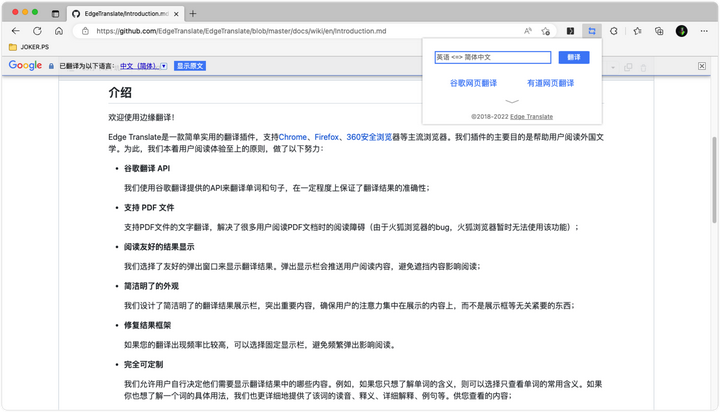Go back with the browser back arrow
The image size is (720, 412).
[x=16, y=31]
